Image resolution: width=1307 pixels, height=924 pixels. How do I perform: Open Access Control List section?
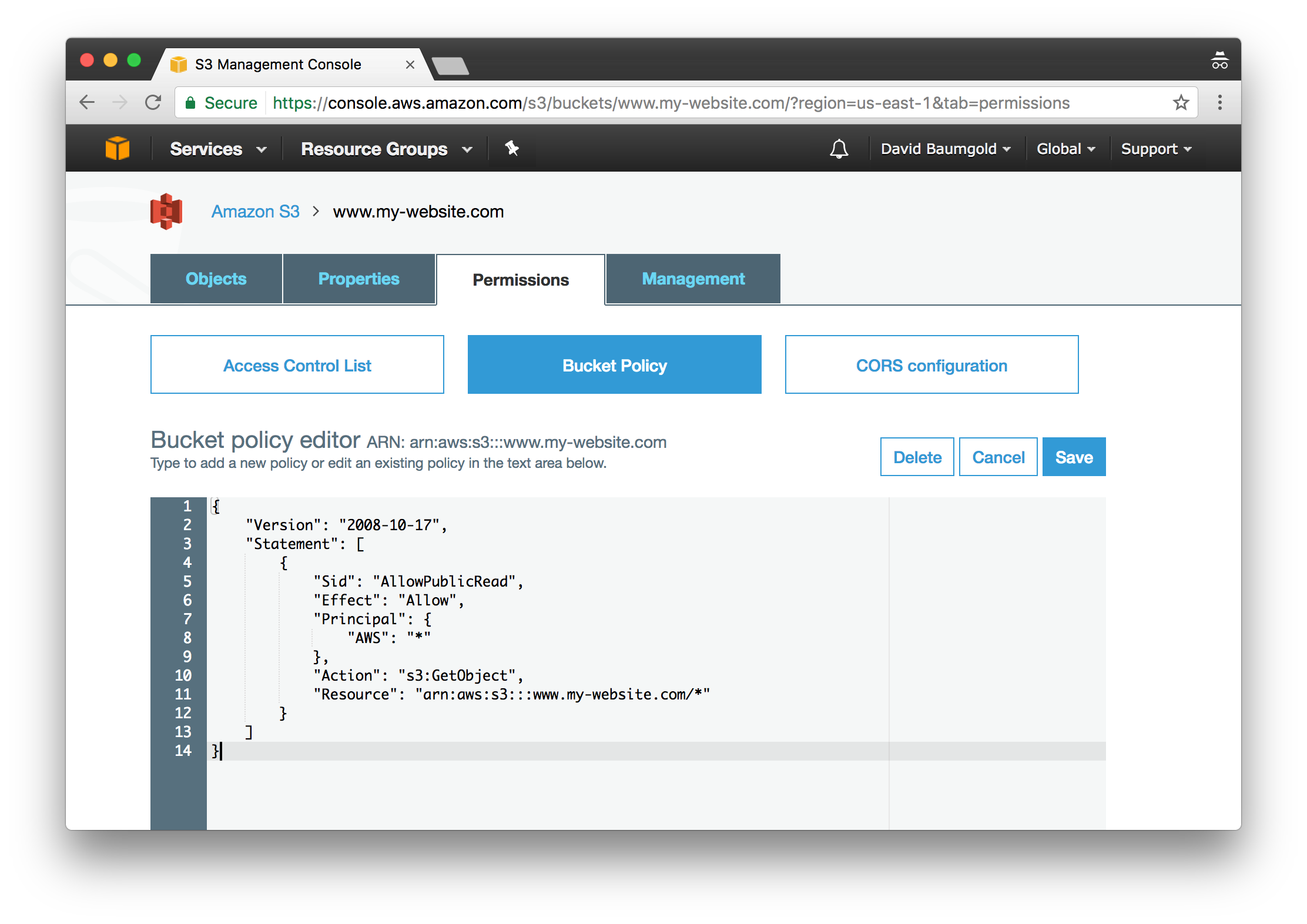click(x=297, y=365)
